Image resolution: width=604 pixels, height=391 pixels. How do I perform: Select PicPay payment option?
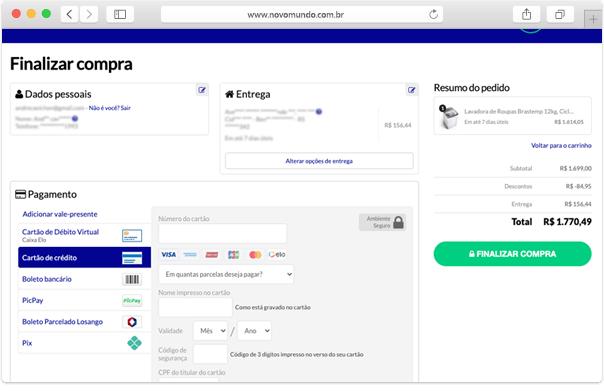tap(84, 300)
